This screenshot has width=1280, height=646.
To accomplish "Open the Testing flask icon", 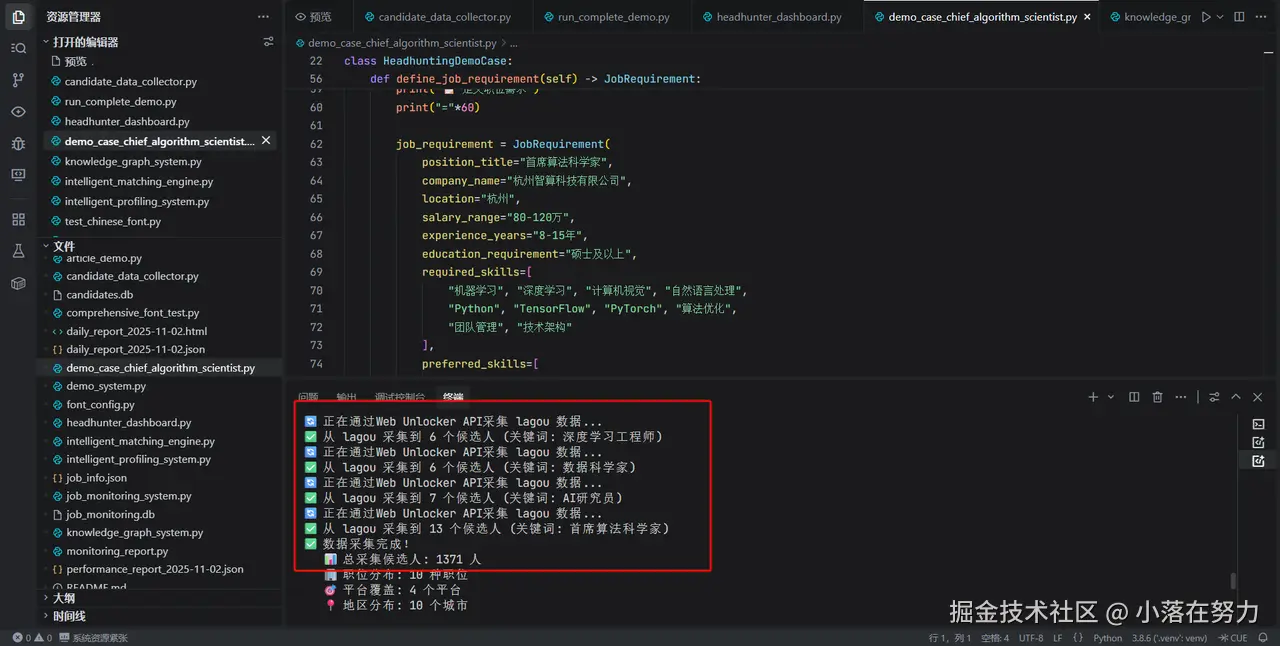I will tap(18, 251).
